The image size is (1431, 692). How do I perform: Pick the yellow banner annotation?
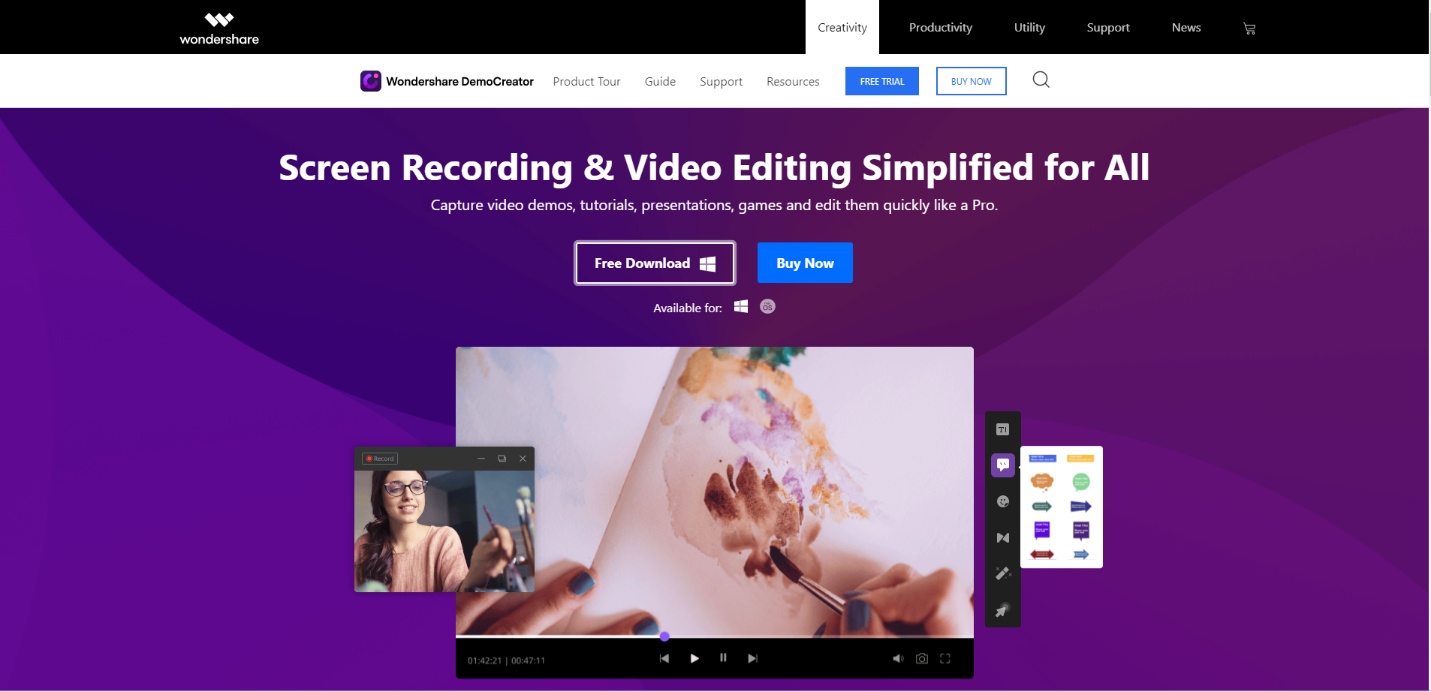[x=1080, y=458]
